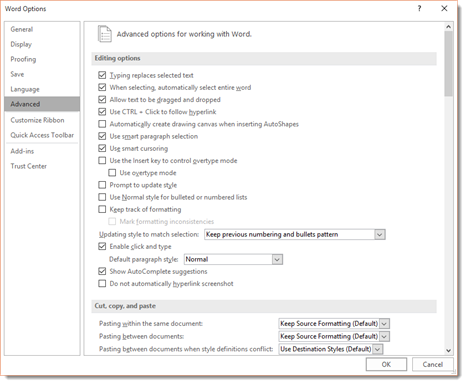
Task: Toggle Use CTRL + Click to follow hyperlink
Action: click(102, 112)
